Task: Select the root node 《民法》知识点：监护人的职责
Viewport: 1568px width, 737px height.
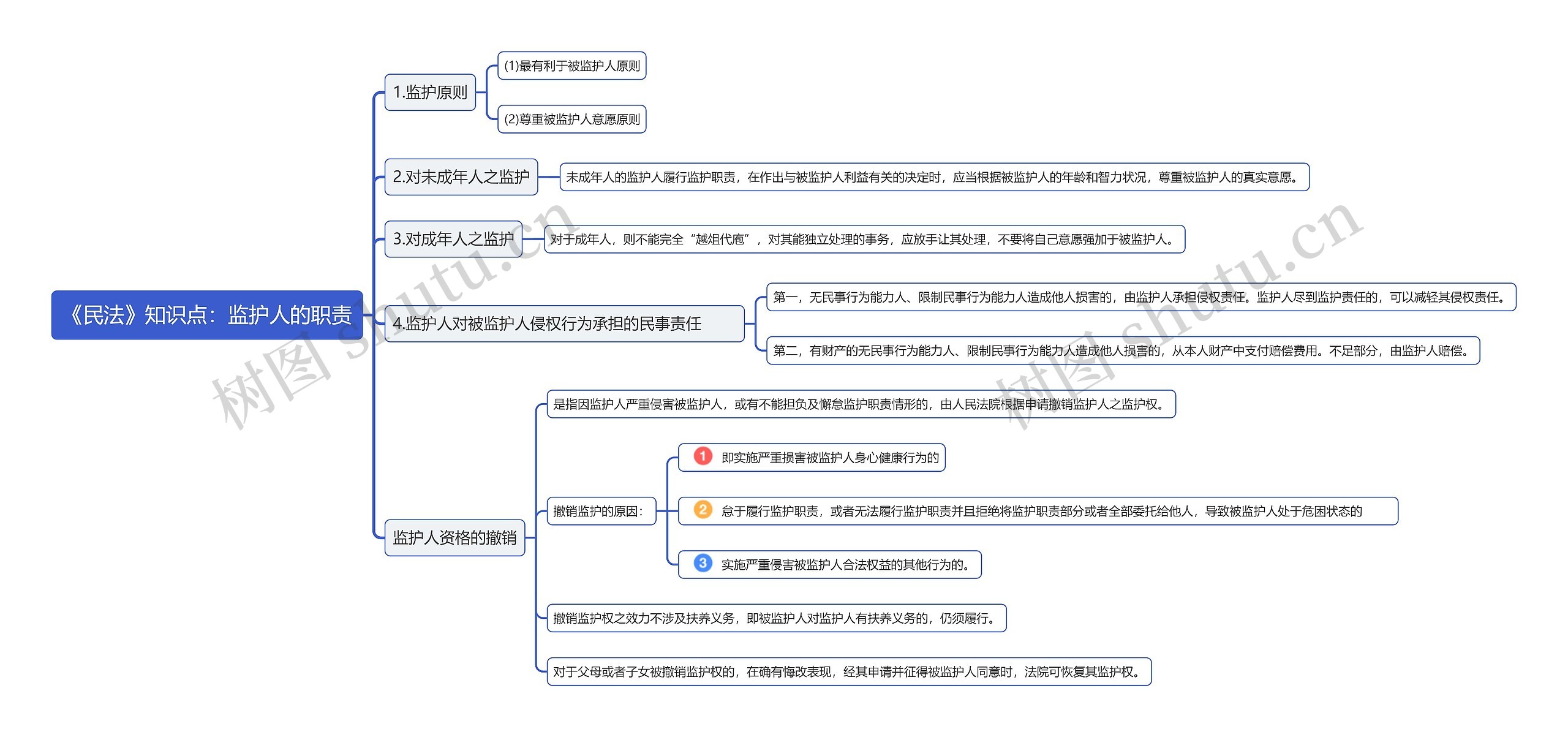Action: pos(207,315)
